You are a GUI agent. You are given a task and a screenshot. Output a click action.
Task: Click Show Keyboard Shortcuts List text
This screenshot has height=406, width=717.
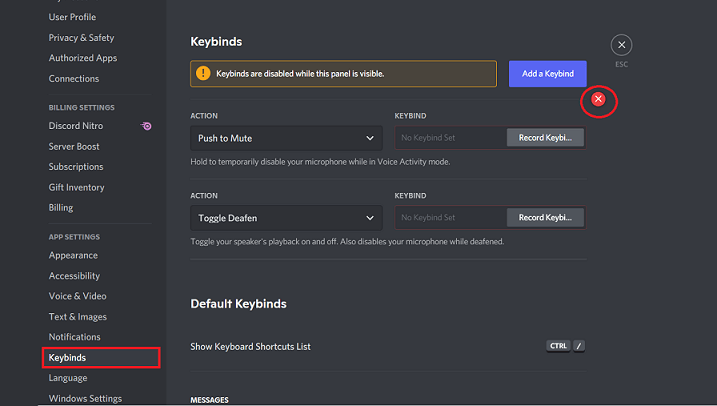click(x=250, y=347)
